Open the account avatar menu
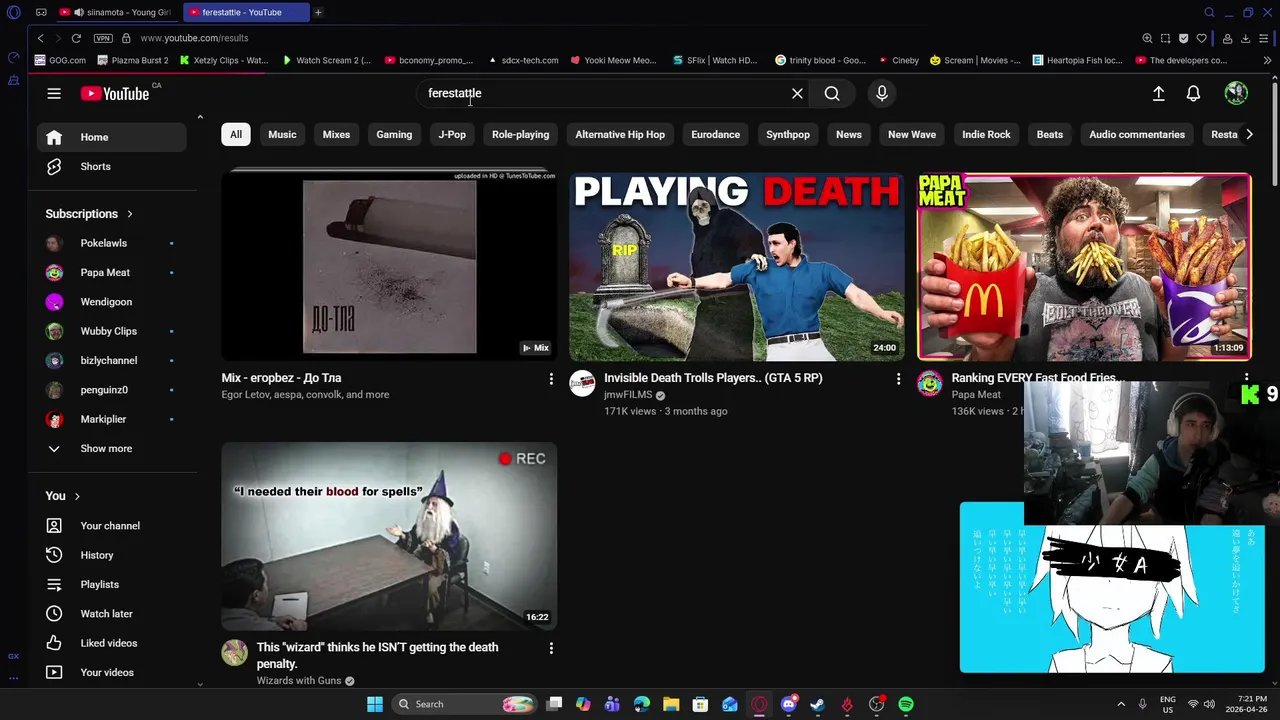1280x720 pixels. 1236,93
